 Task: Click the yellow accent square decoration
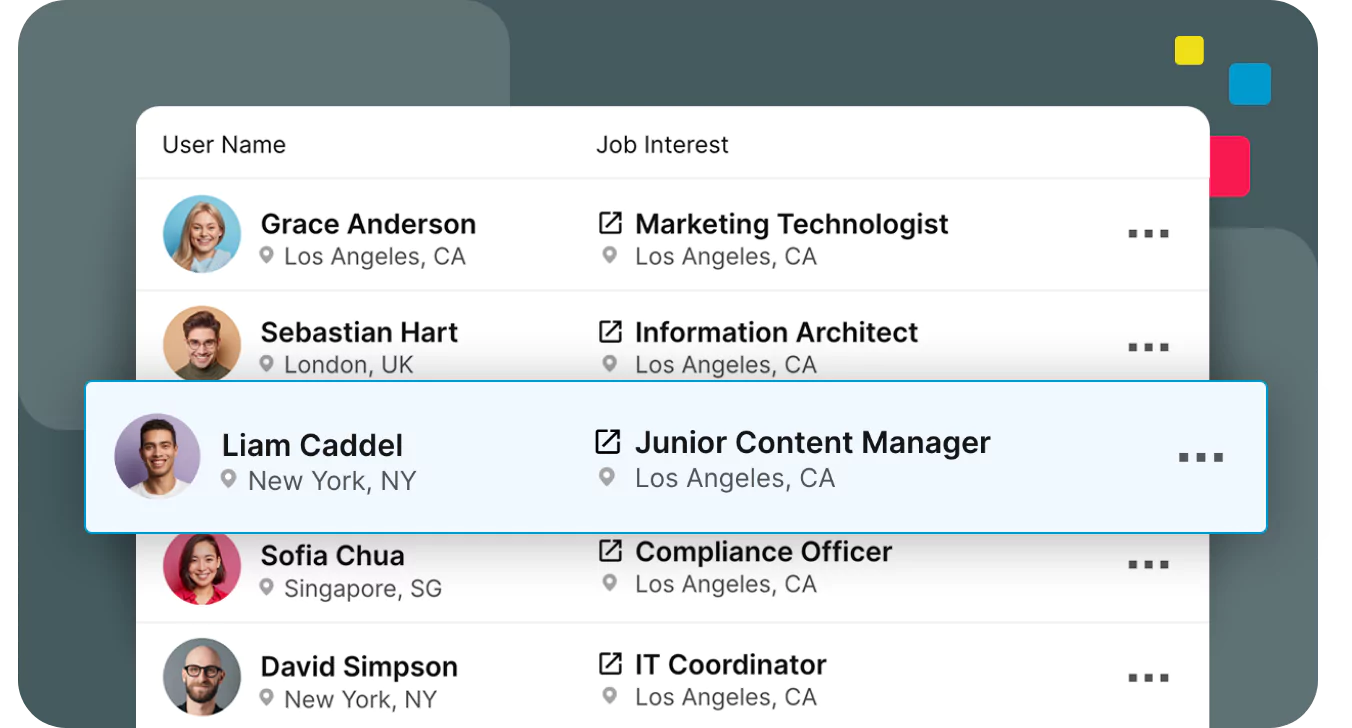tap(1189, 50)
